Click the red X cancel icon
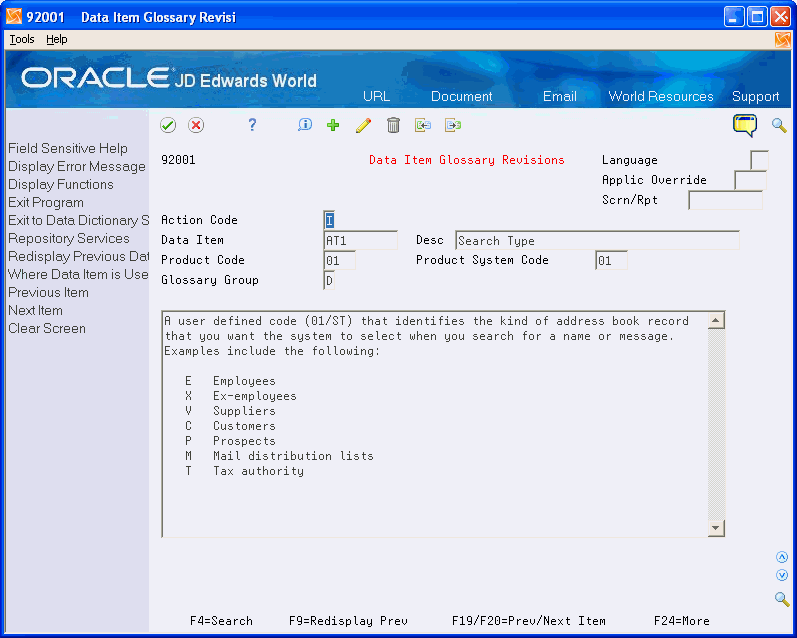797x638 pixels. [x=196, y=125]
